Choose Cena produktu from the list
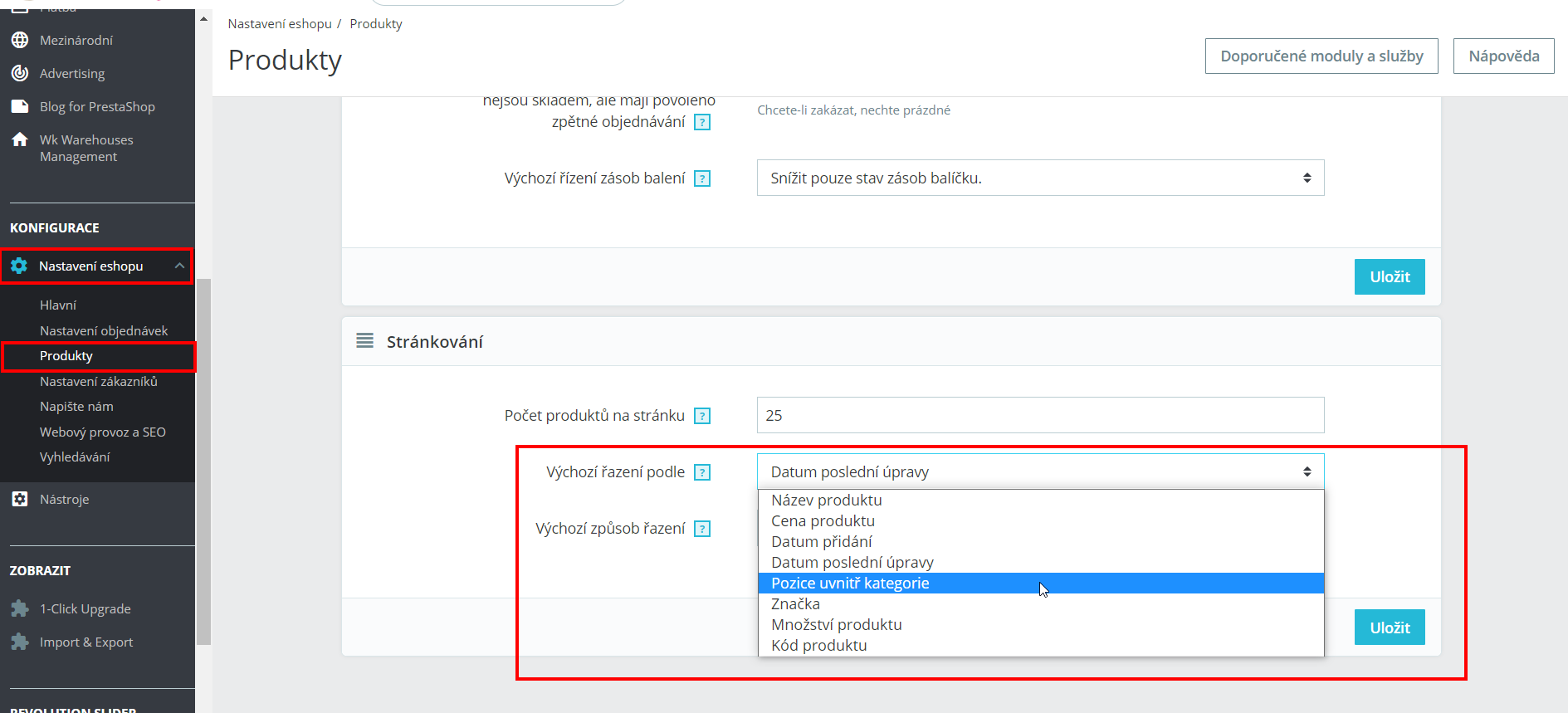Screen dimensions: 1568x713 tap(1041, 520)
